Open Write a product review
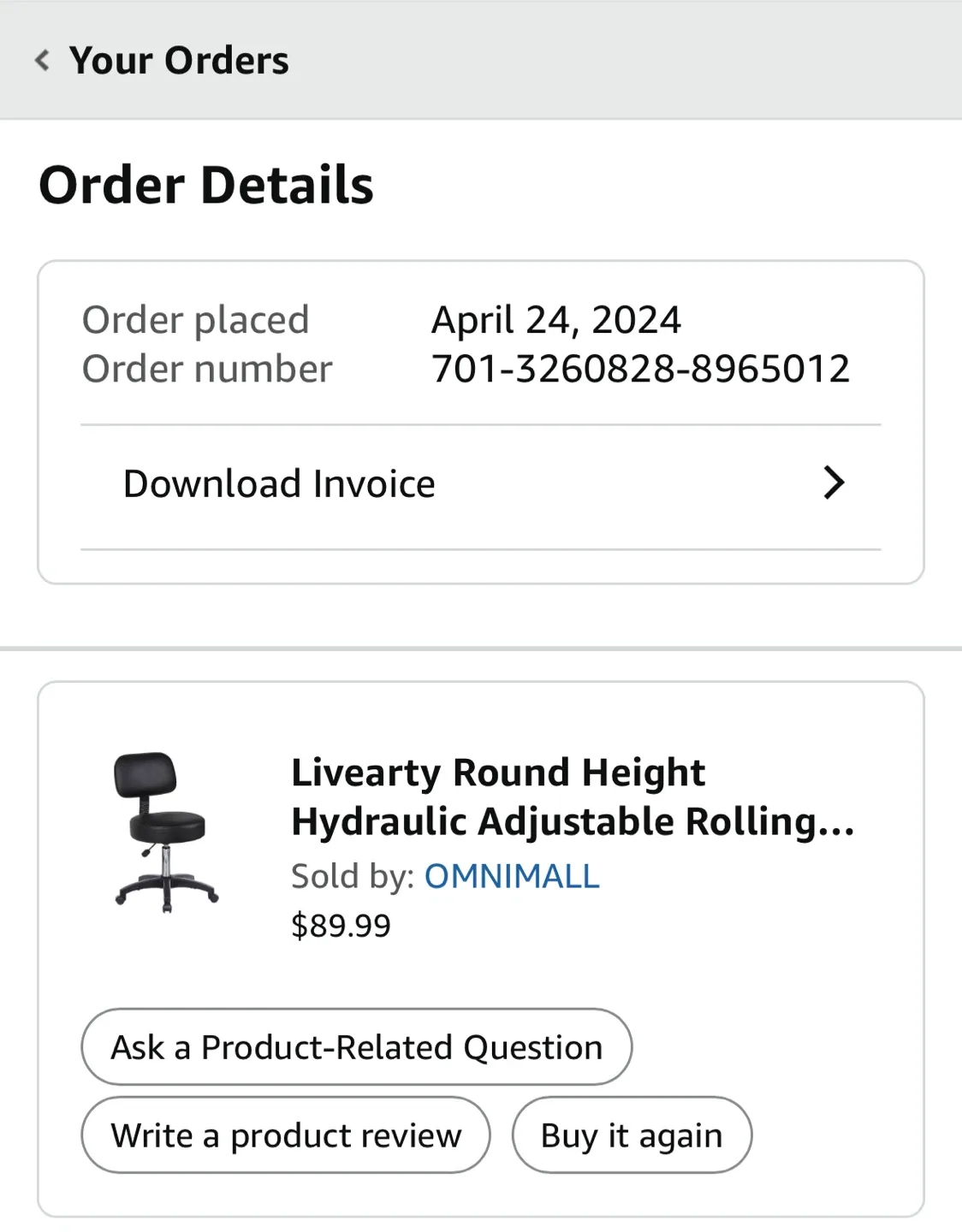The width and height of the screenshot is (962, 1232). tap(285, 1135)
